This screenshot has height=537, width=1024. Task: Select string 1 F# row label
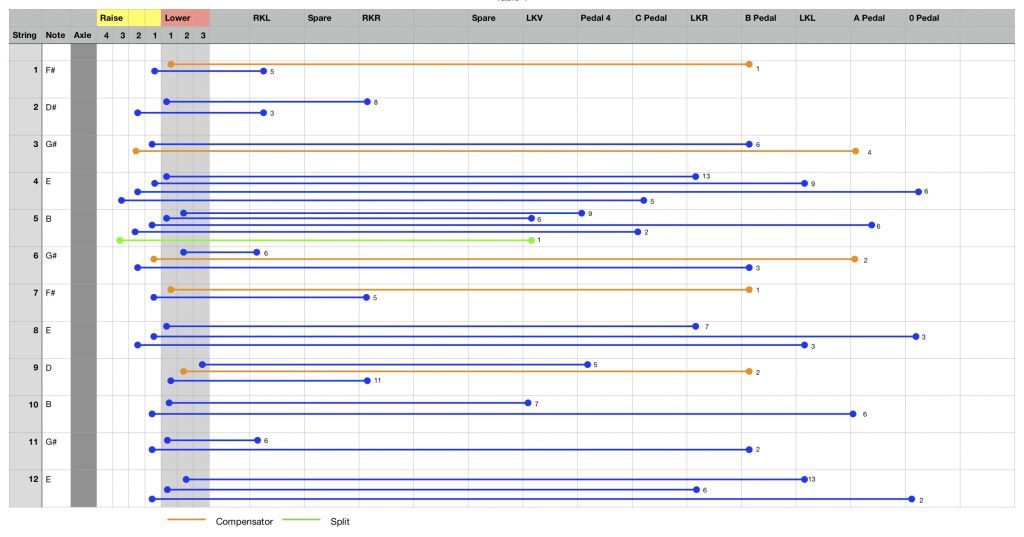39,70
